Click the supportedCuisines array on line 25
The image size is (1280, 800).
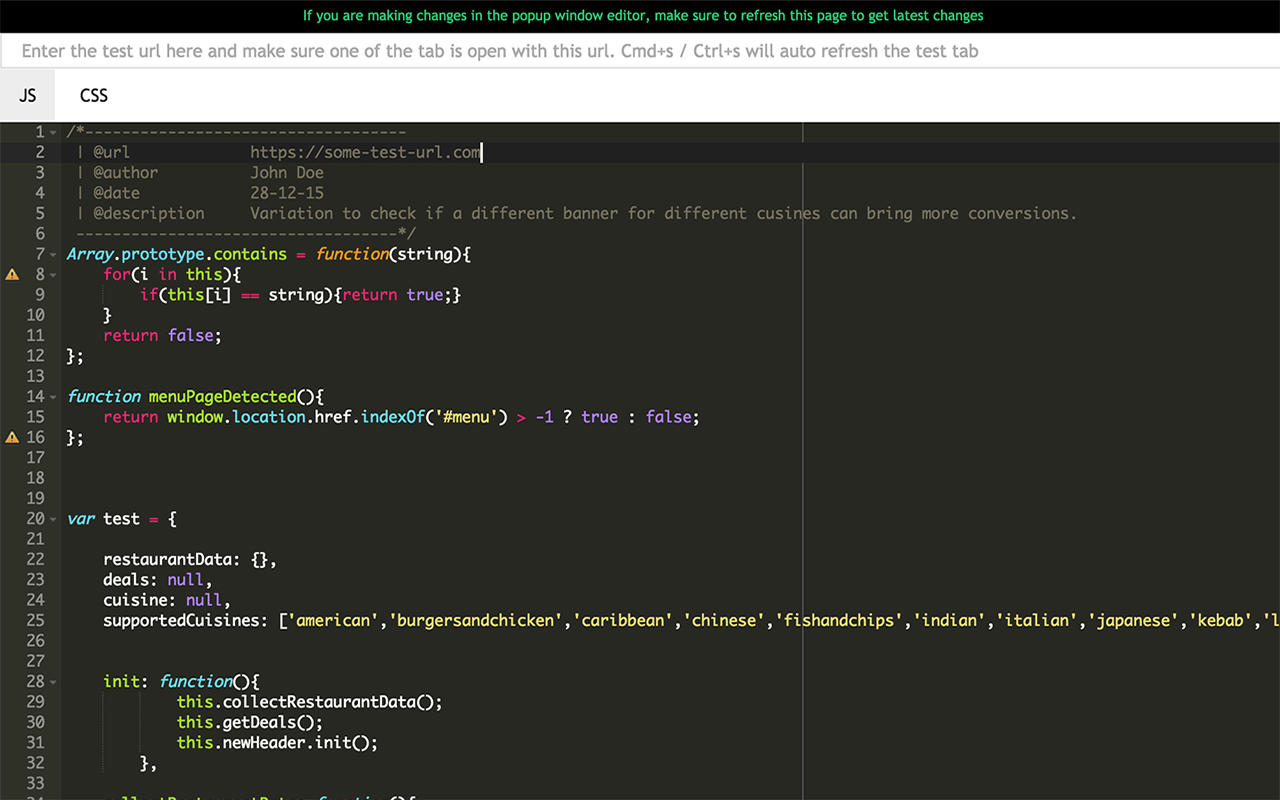pyautogui.click(x=700, y=620)
